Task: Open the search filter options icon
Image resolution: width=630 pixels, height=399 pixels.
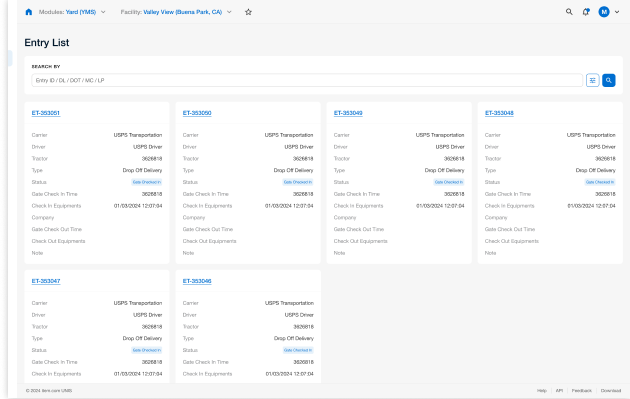Action: click(x=593, y=80)
